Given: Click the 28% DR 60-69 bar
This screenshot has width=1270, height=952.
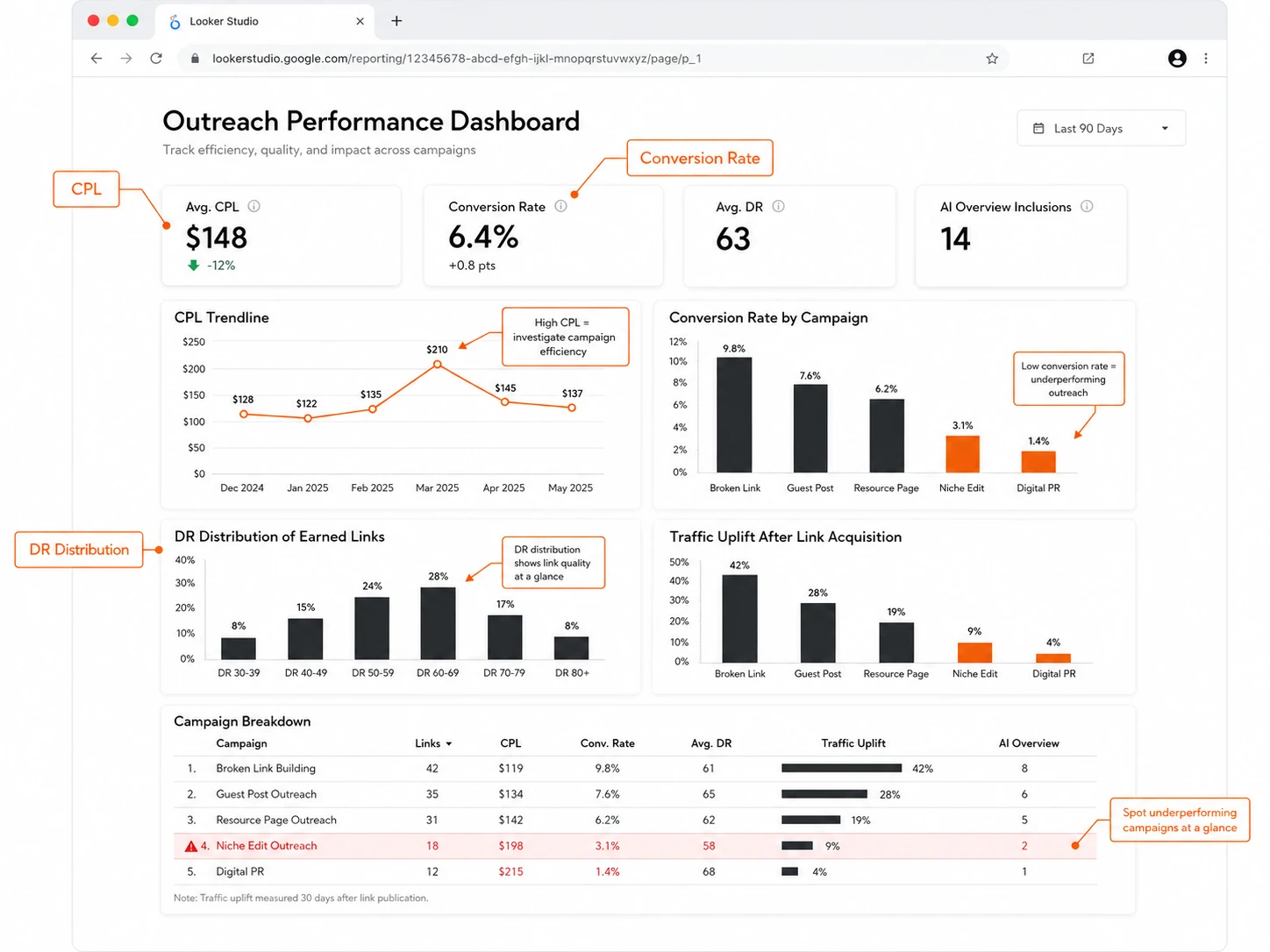Looking at the screenshot, I should (x=438, y=623).
